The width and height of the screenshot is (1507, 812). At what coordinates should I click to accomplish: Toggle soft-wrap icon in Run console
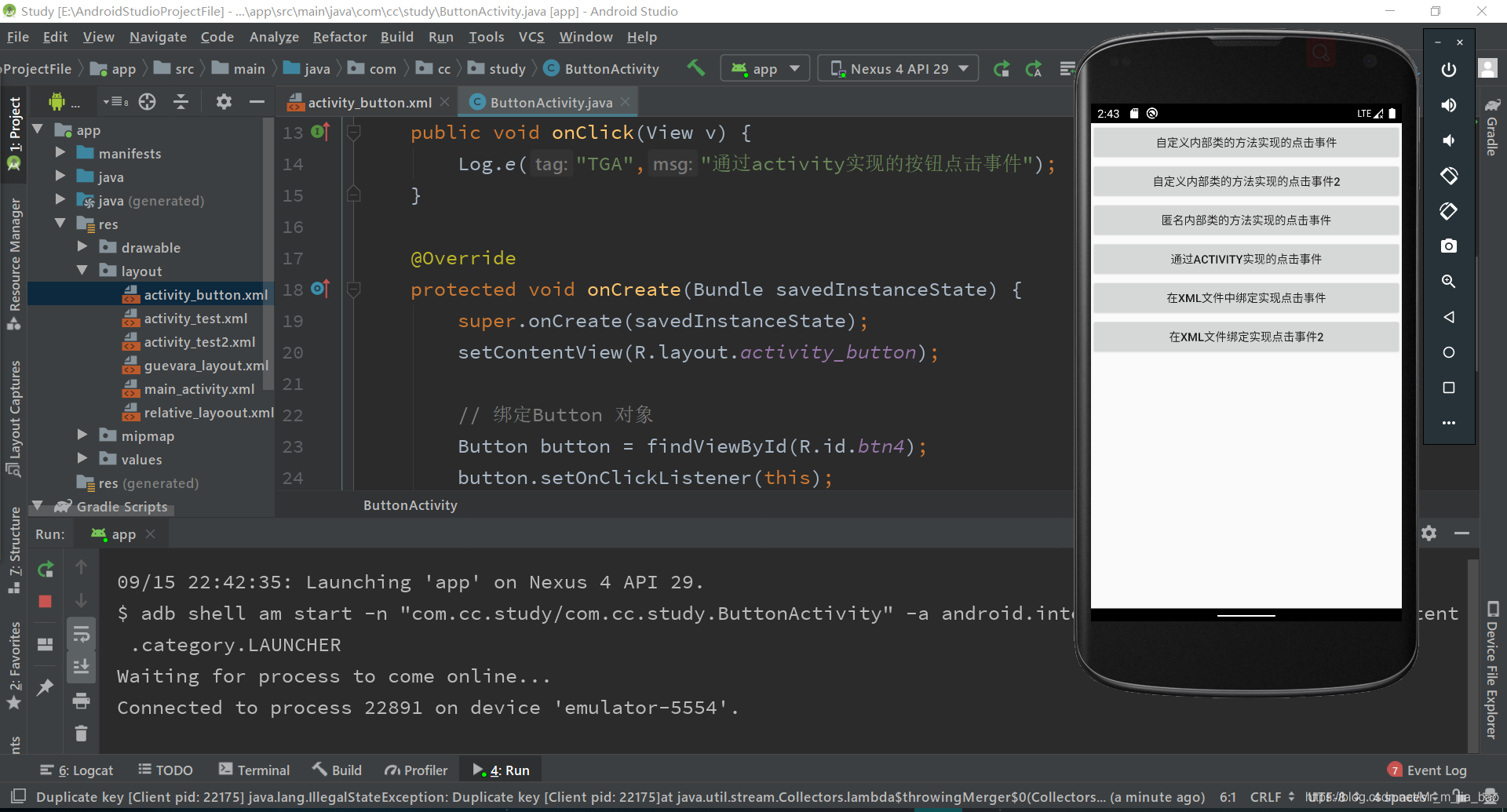click(x=81, y=634)
